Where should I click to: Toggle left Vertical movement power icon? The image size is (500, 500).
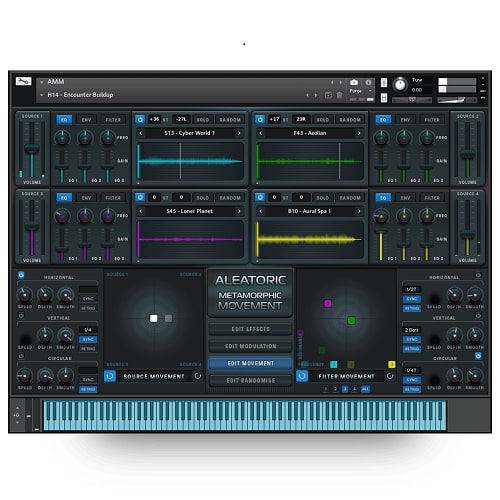[21, 315]
